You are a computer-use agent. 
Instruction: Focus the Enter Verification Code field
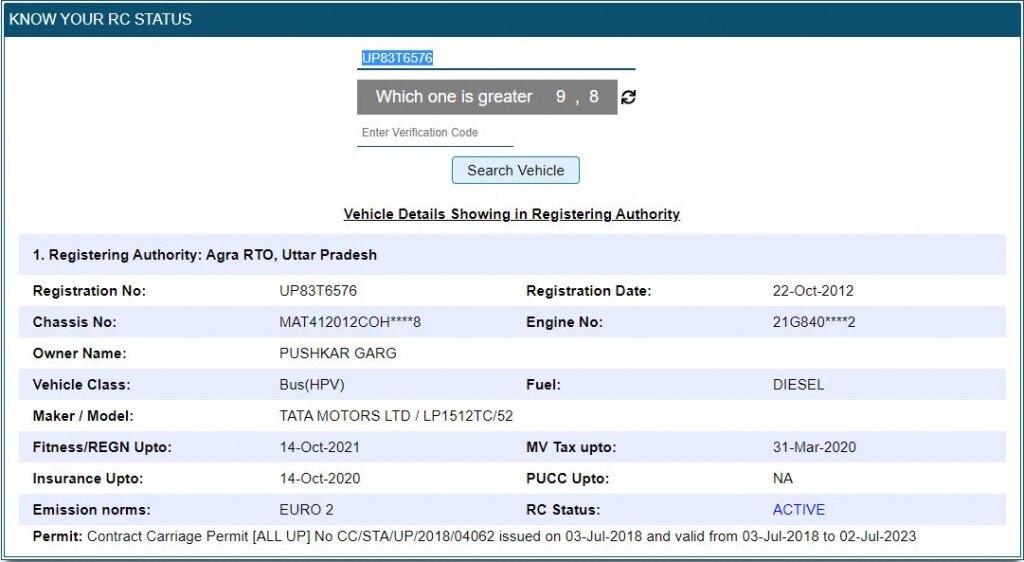(435, 133)
